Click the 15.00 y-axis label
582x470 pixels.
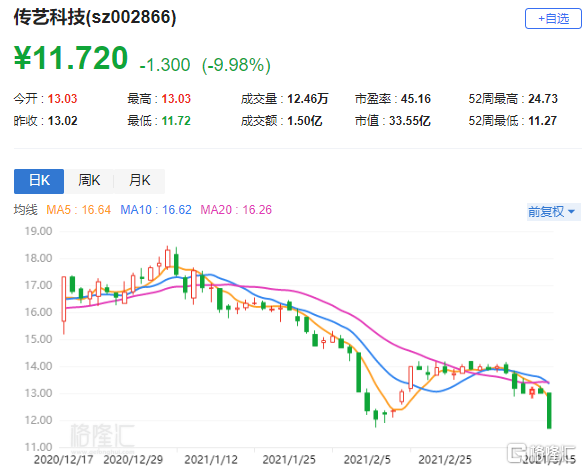(x=38, y=339)
